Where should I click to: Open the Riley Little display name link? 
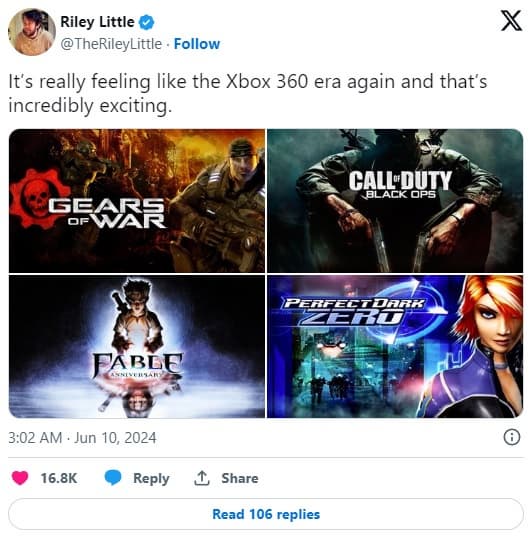point(97,22)
